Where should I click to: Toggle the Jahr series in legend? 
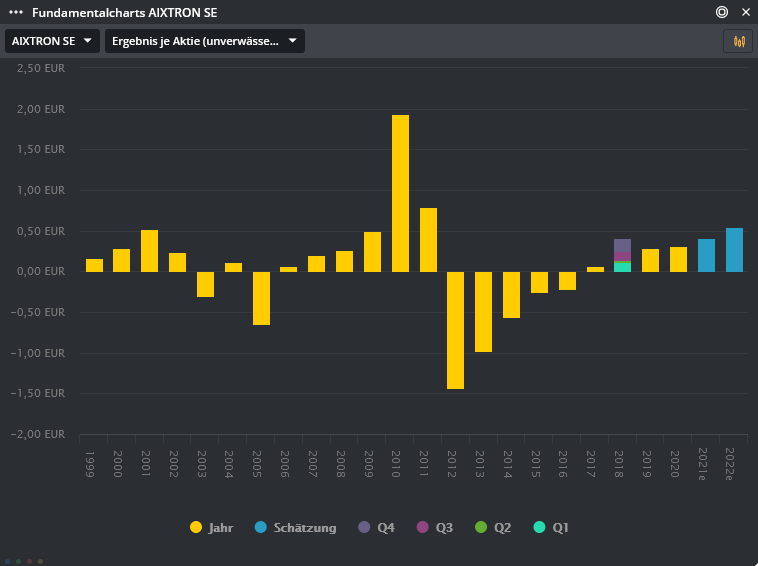point(212,527)
